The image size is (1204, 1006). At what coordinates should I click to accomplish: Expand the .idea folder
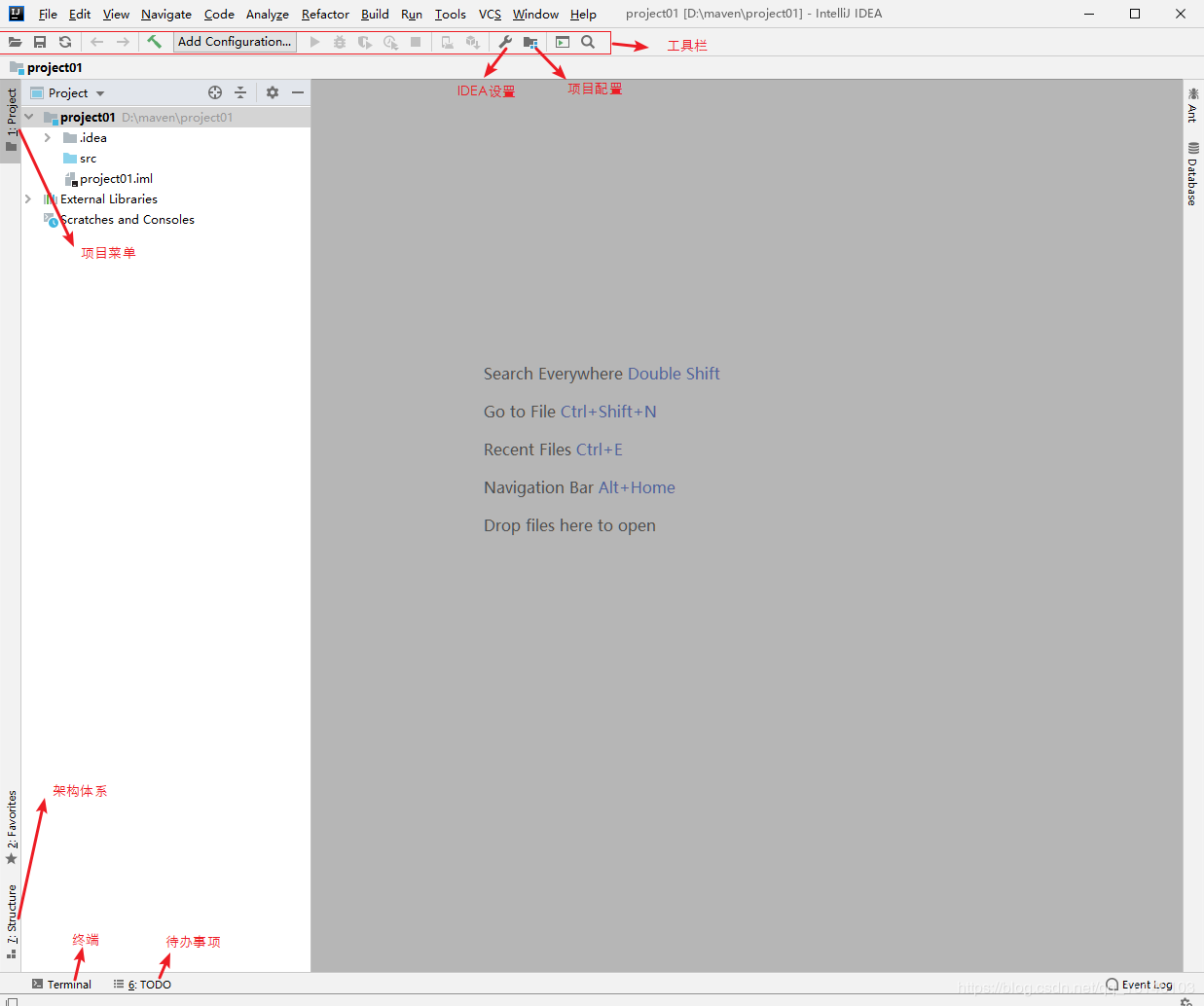coord(47,138)
